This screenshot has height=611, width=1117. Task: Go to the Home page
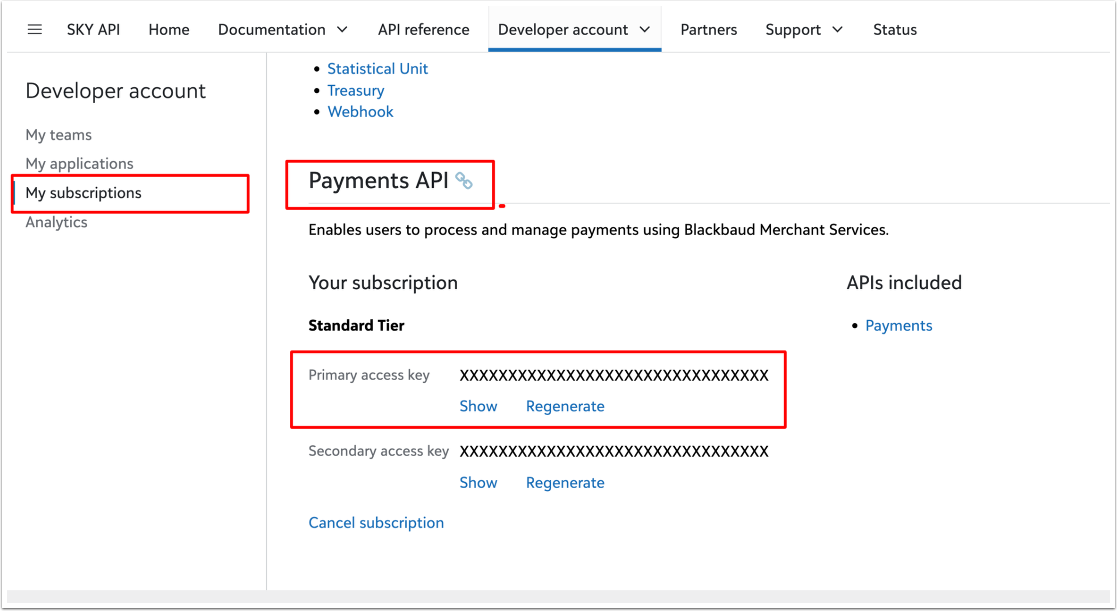(x=169, y=29)
